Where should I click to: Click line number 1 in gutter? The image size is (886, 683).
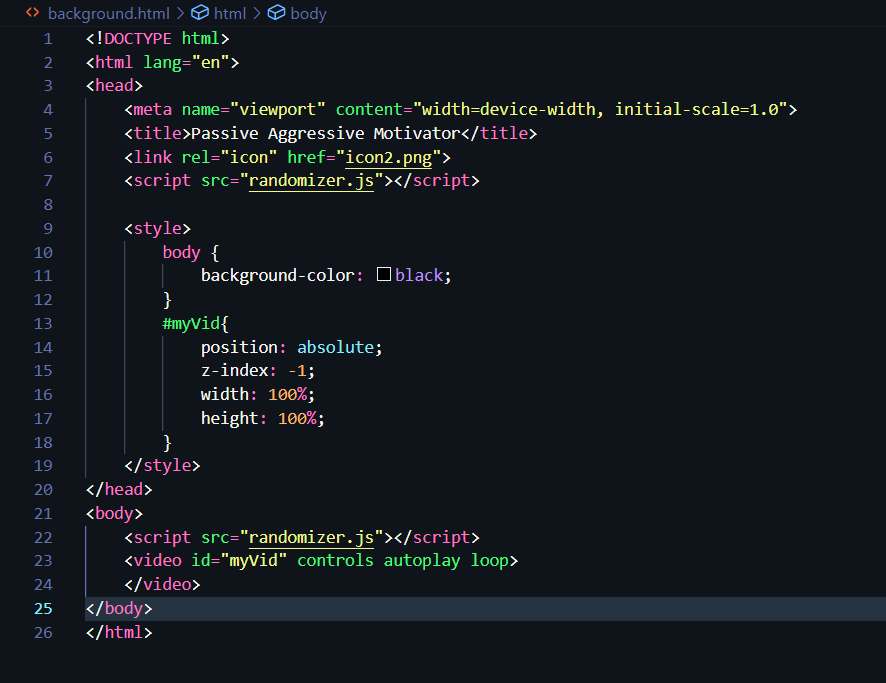click(x=48, y=39)
